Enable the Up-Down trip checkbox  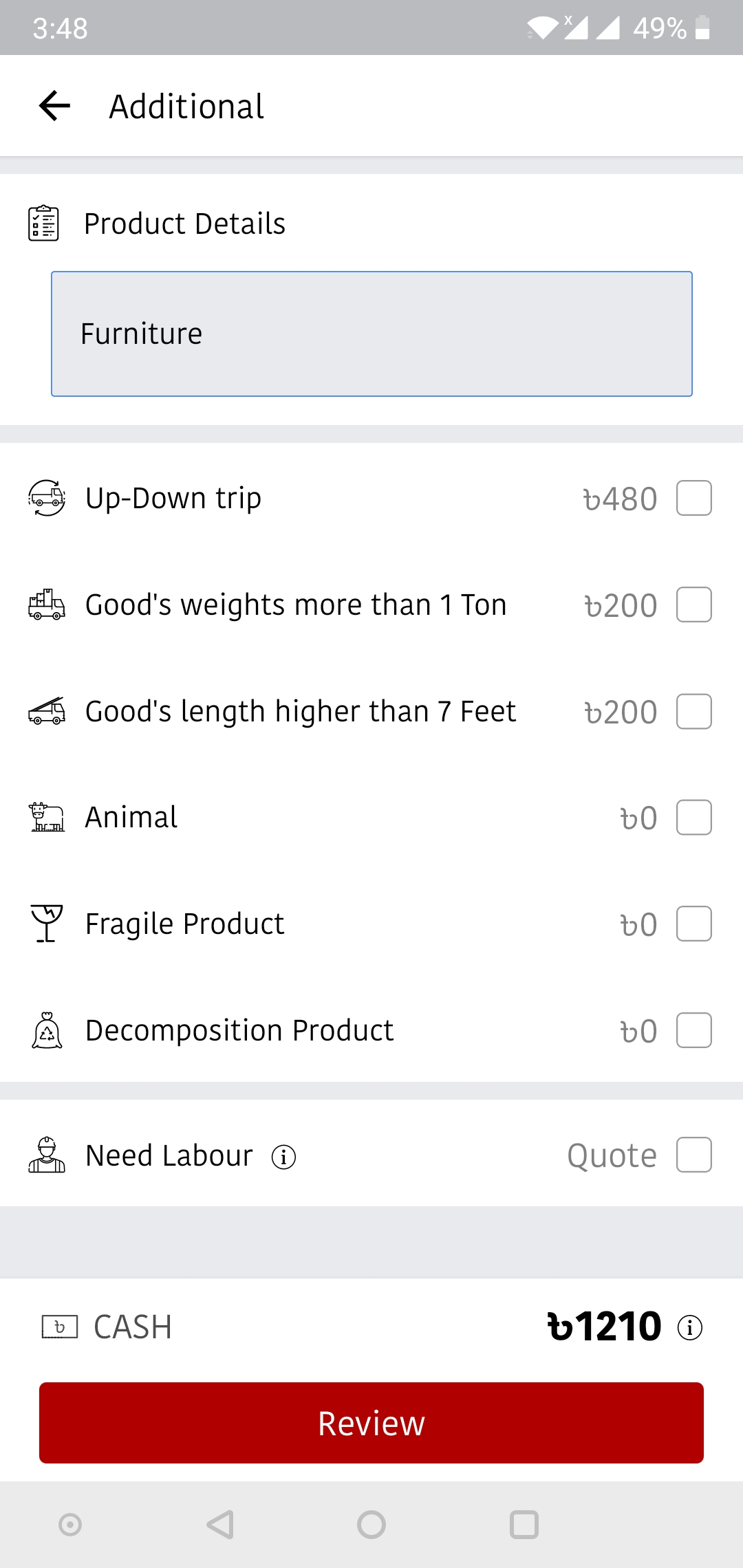693,498
